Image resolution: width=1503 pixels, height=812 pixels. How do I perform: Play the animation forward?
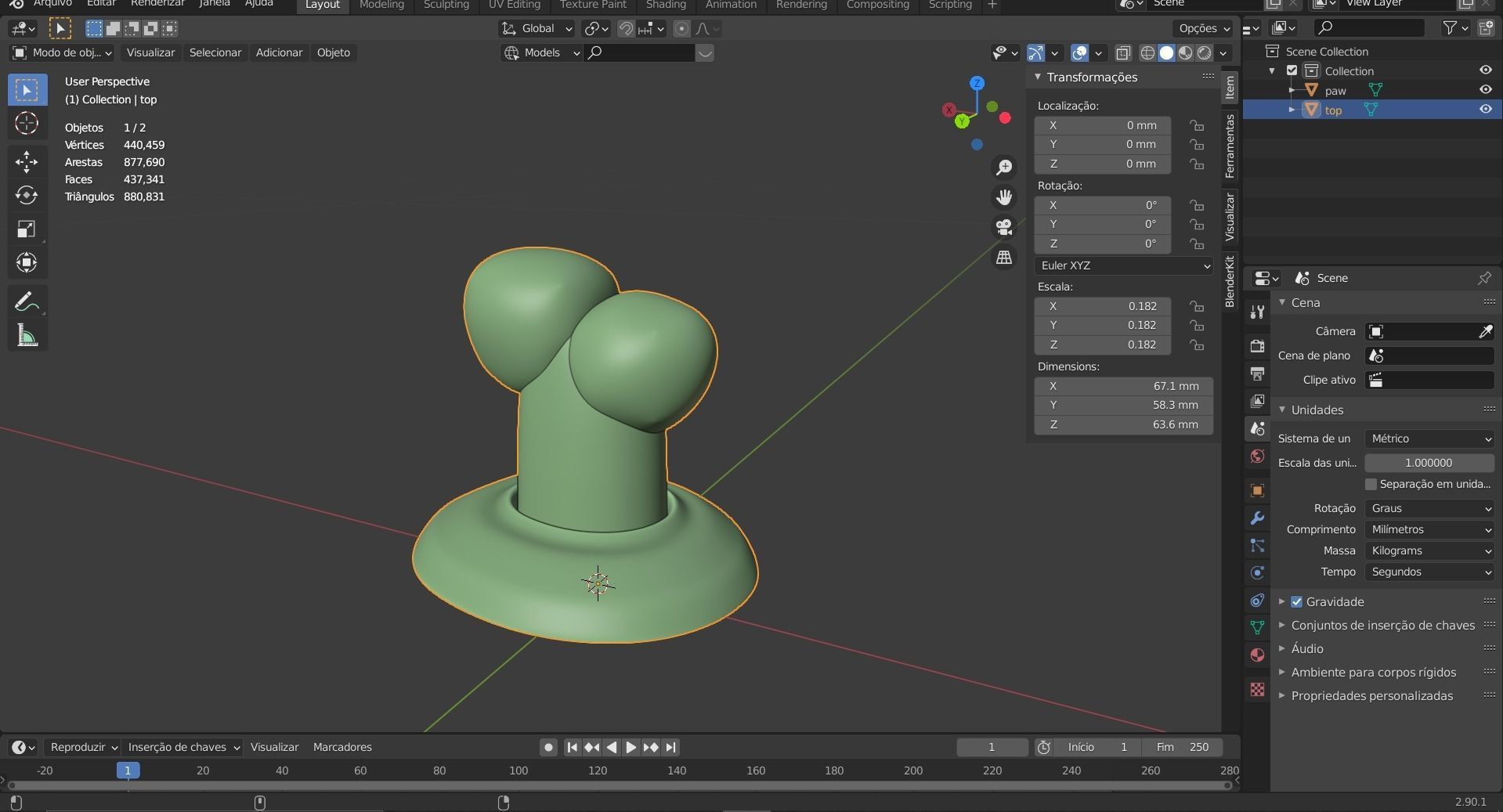pyautogui.click(x=630, y=747)
